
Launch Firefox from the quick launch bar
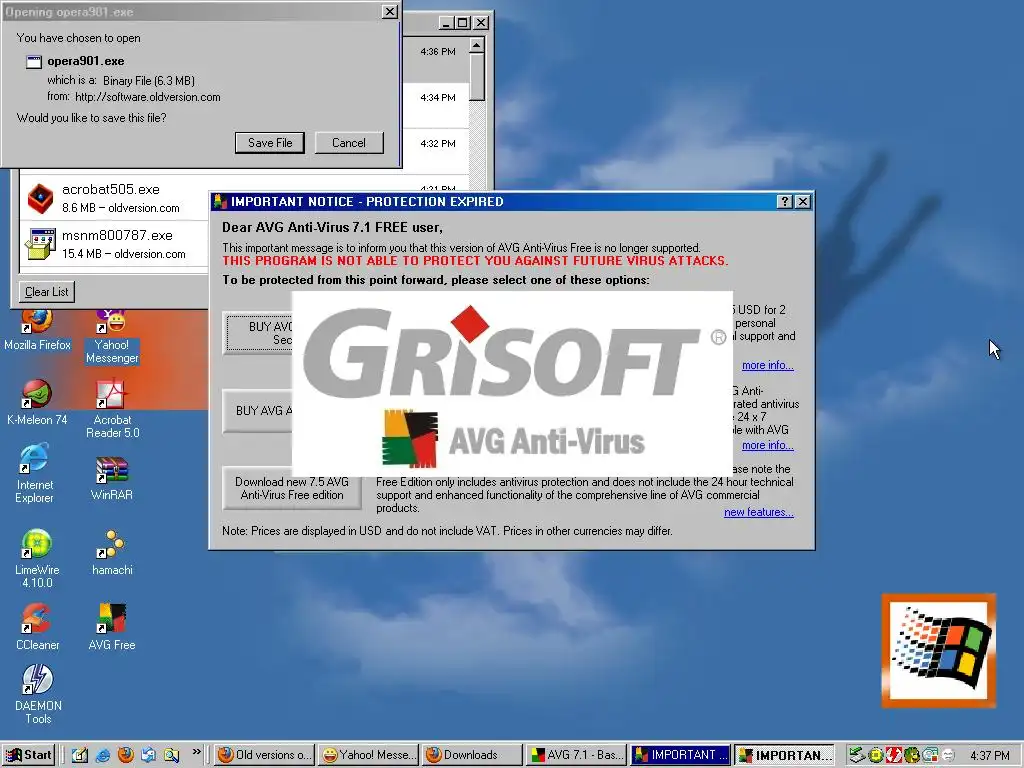point(125,755)
